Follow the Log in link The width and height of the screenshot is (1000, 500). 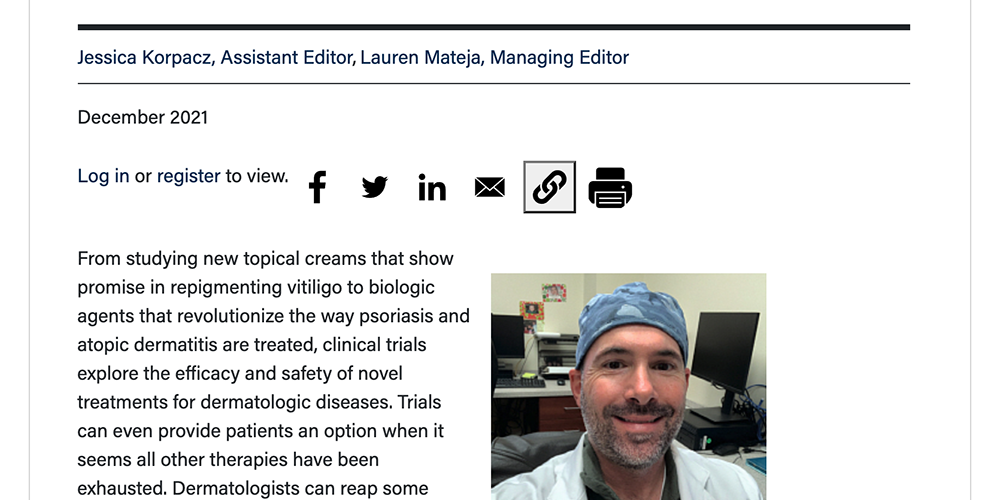click(x=103, y=176)
